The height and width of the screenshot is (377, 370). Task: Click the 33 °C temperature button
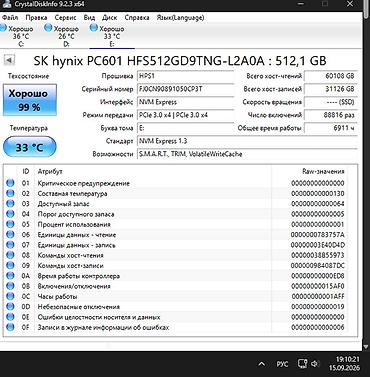[x=30, y=147]
